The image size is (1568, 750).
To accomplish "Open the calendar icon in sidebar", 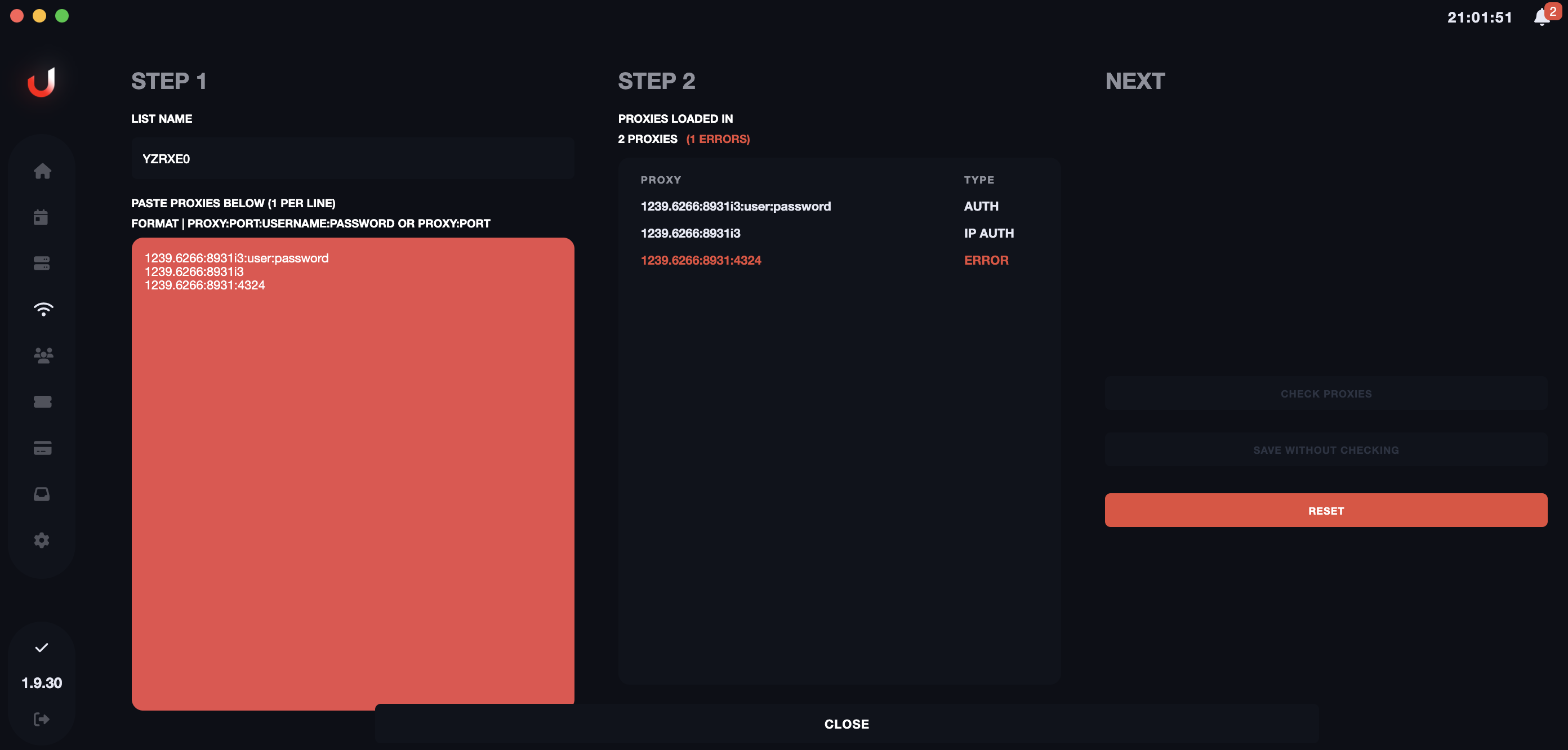I will 41,217.
